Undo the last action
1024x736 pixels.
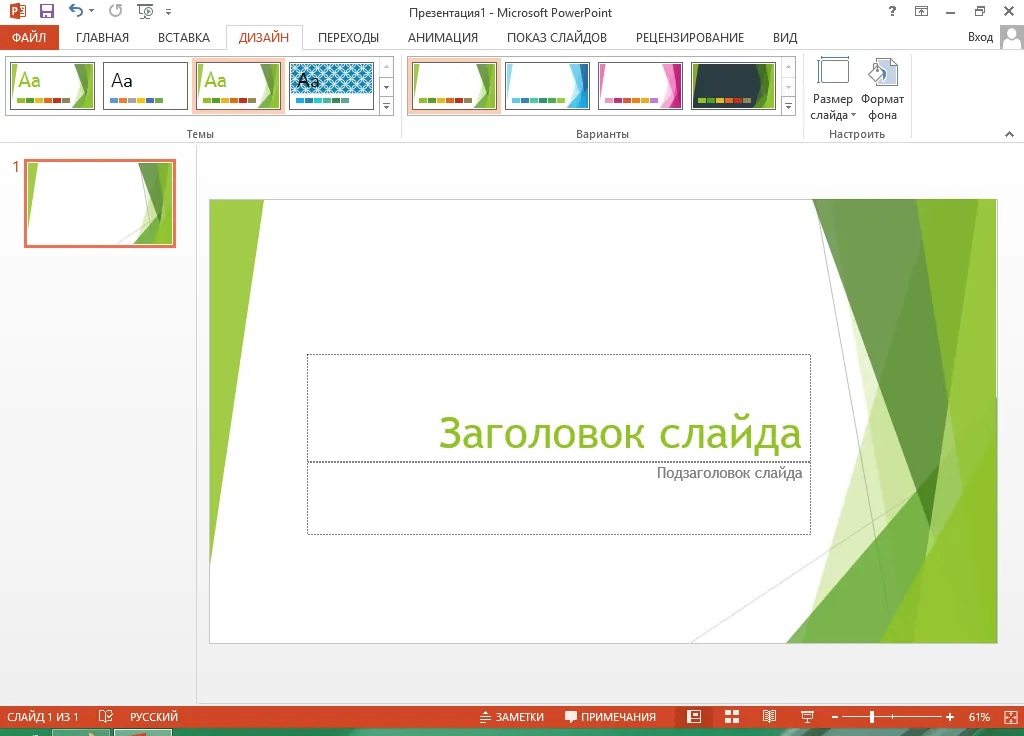click(x=76, y=10)
